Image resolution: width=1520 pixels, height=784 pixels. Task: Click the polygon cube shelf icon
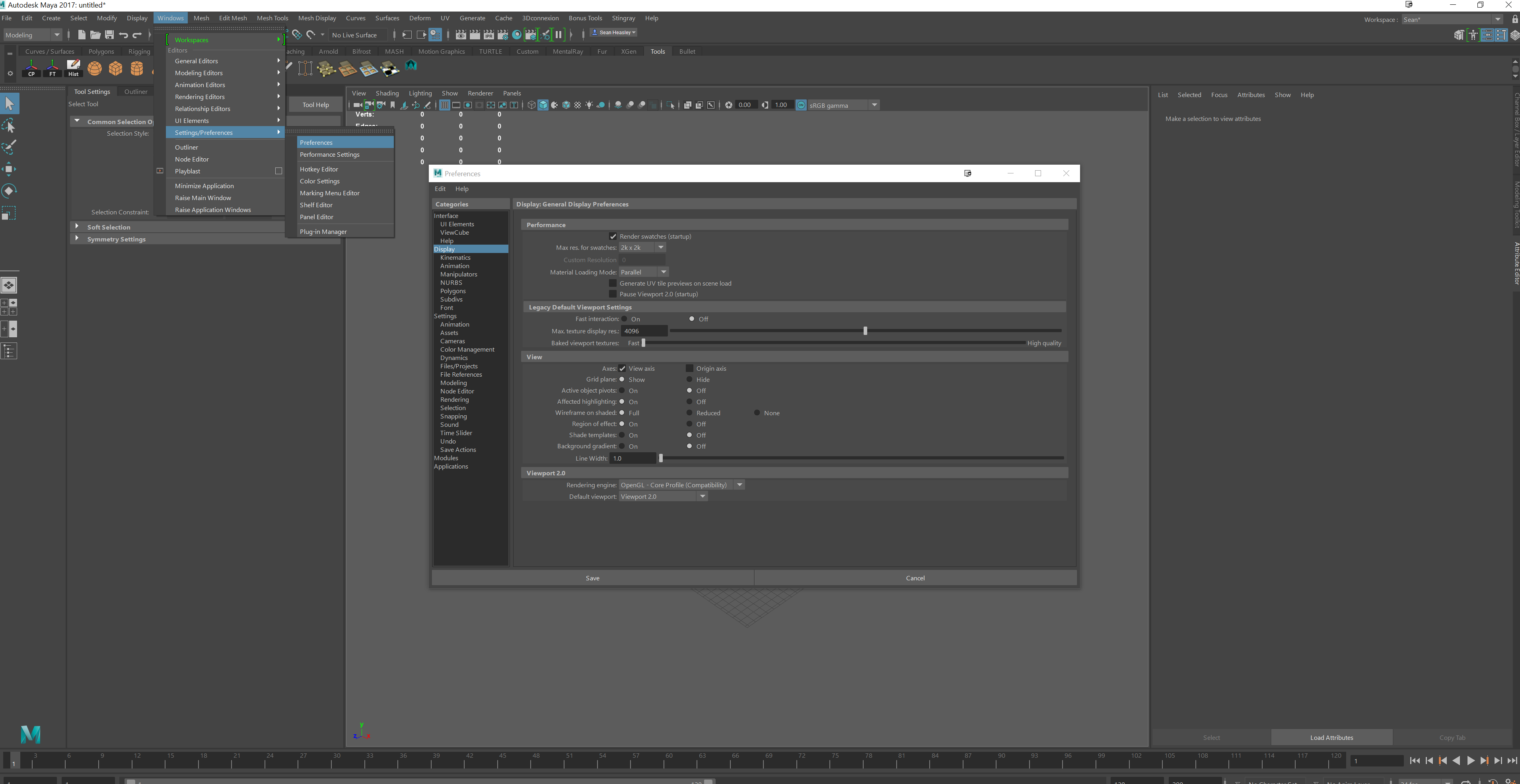coord(116,68)
